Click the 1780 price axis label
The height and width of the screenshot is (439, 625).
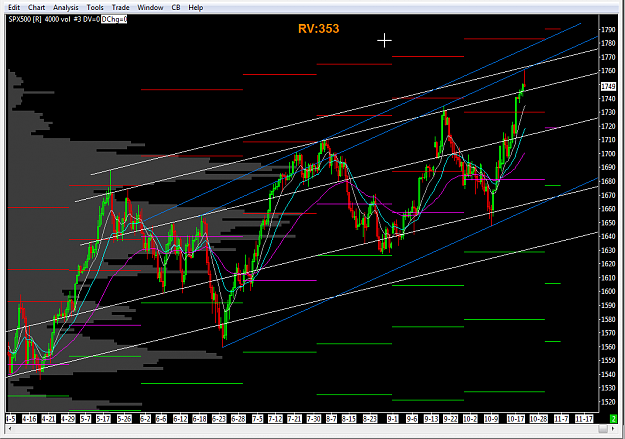tap(608, 43)
